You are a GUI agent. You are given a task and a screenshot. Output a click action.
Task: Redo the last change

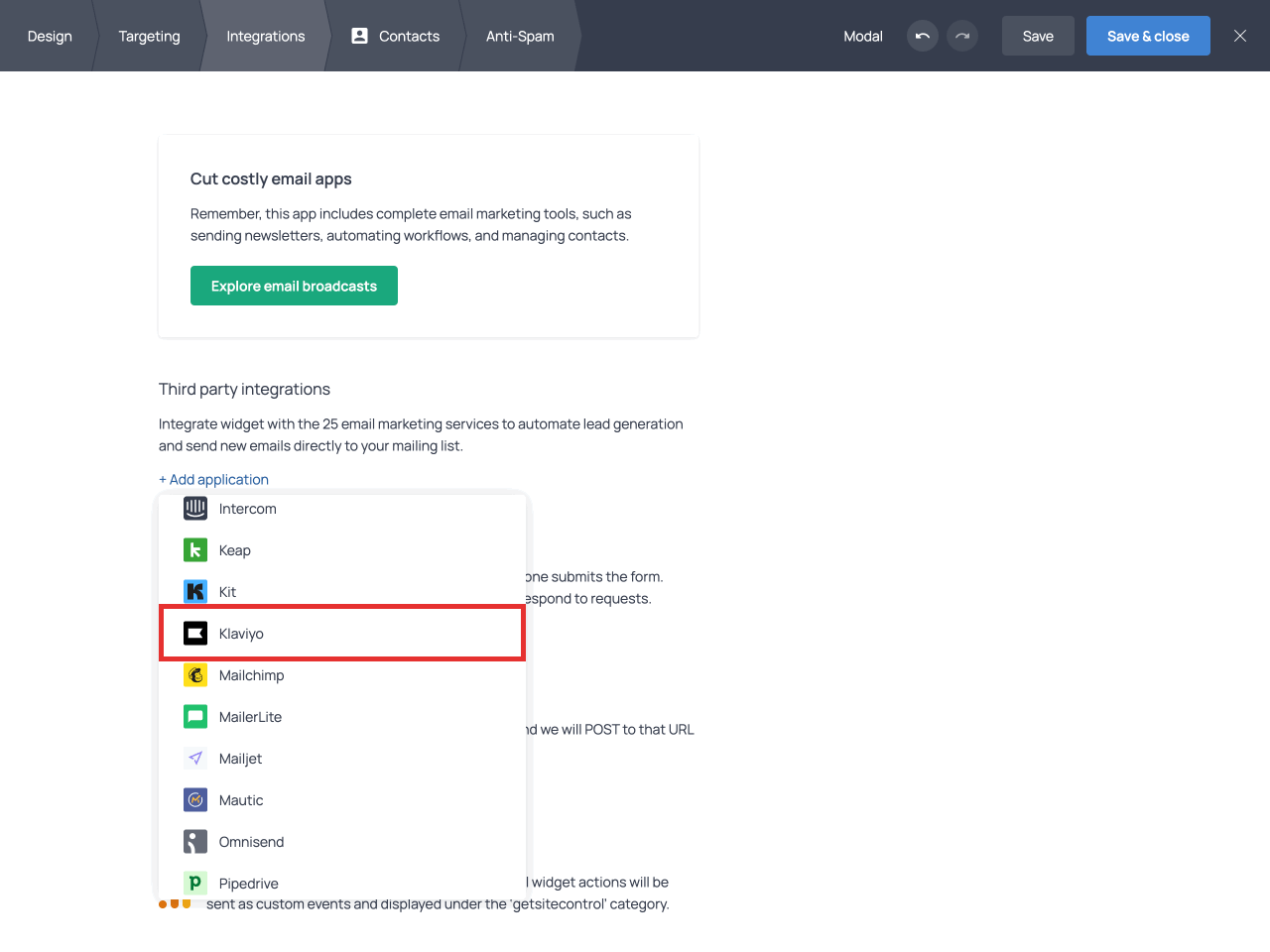coord(962,37)
